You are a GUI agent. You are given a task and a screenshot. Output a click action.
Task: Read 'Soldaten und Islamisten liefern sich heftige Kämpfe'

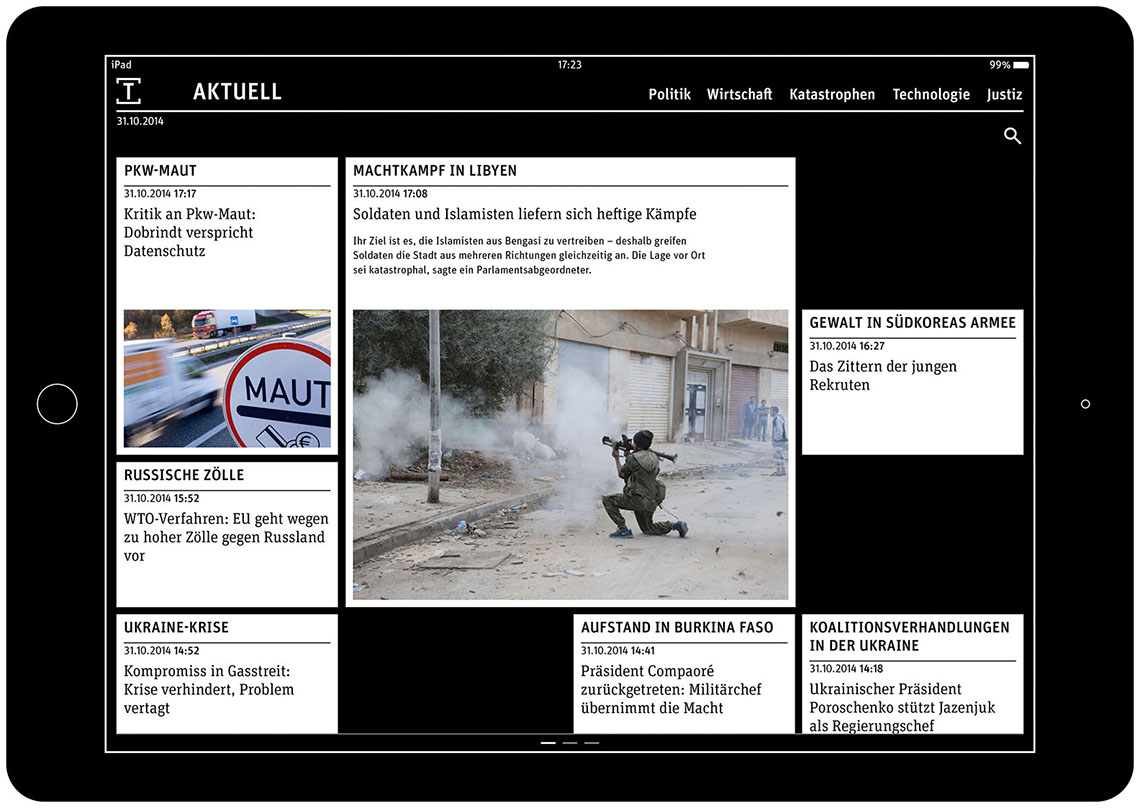524,215
